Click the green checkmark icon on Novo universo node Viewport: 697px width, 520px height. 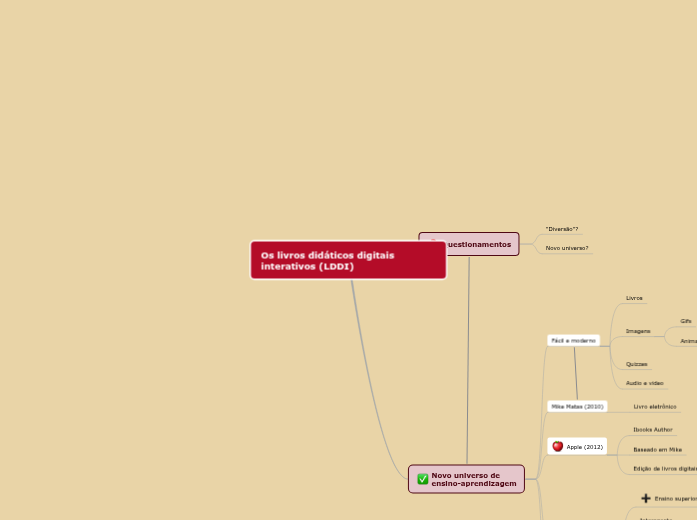click(423, 479)
